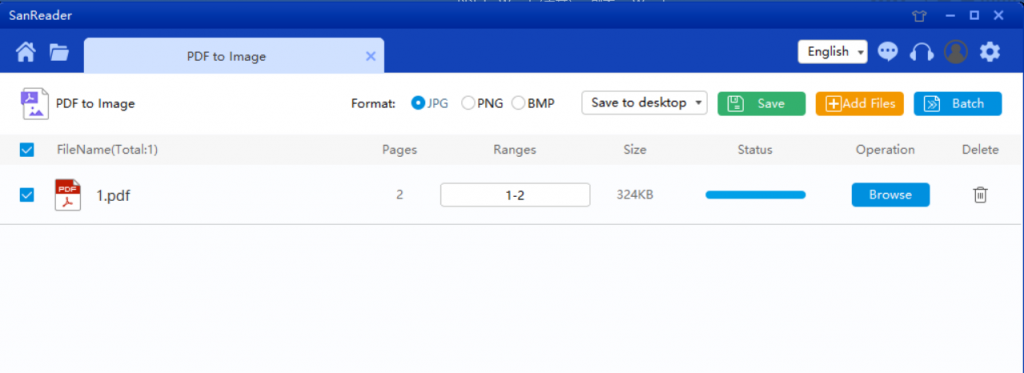The image size is (1024, 373).
Task: Select the 1.pdf file name
Action: tap(114, 195)
